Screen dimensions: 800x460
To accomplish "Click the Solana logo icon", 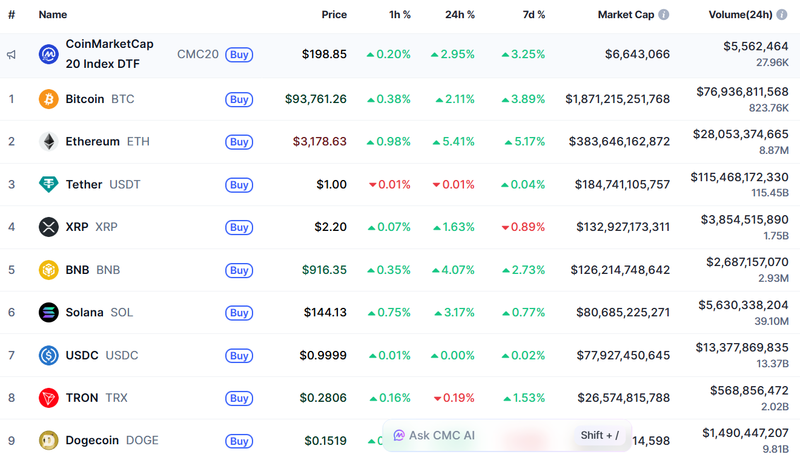I will tap(48, 312).
